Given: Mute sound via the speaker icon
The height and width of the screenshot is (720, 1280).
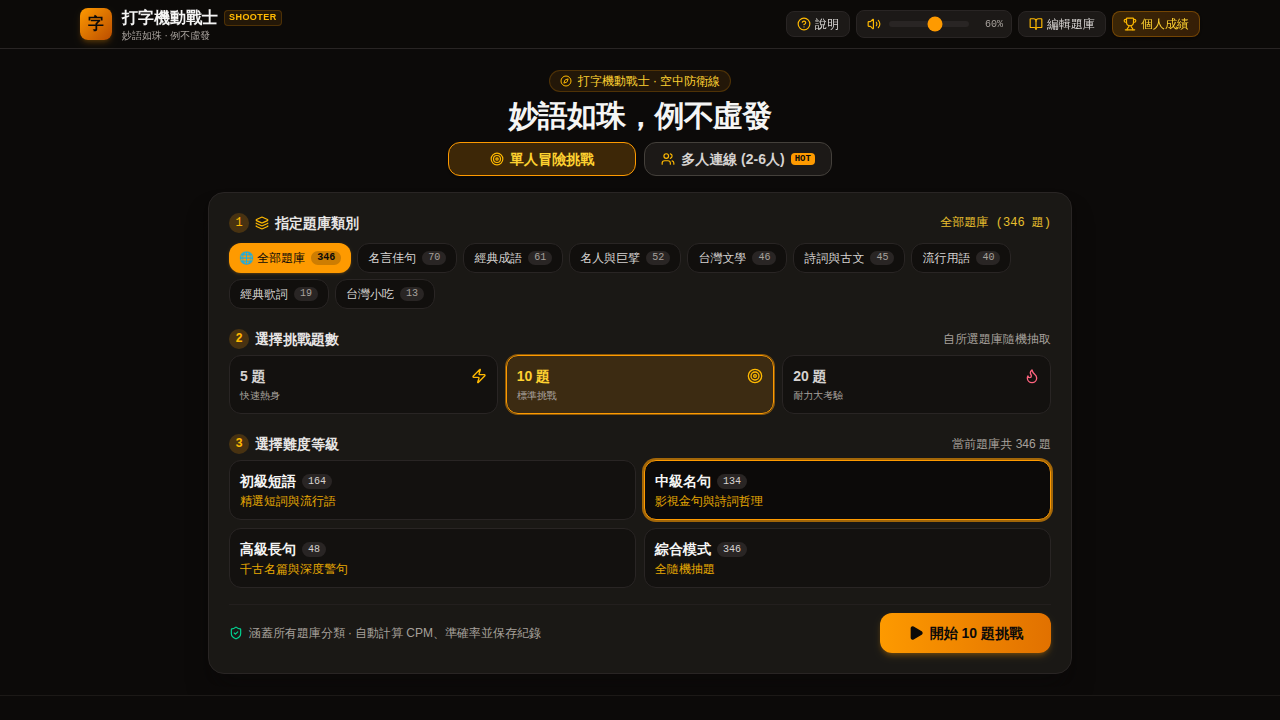Looking at the screenshot, I should click(x=873, y=24).
